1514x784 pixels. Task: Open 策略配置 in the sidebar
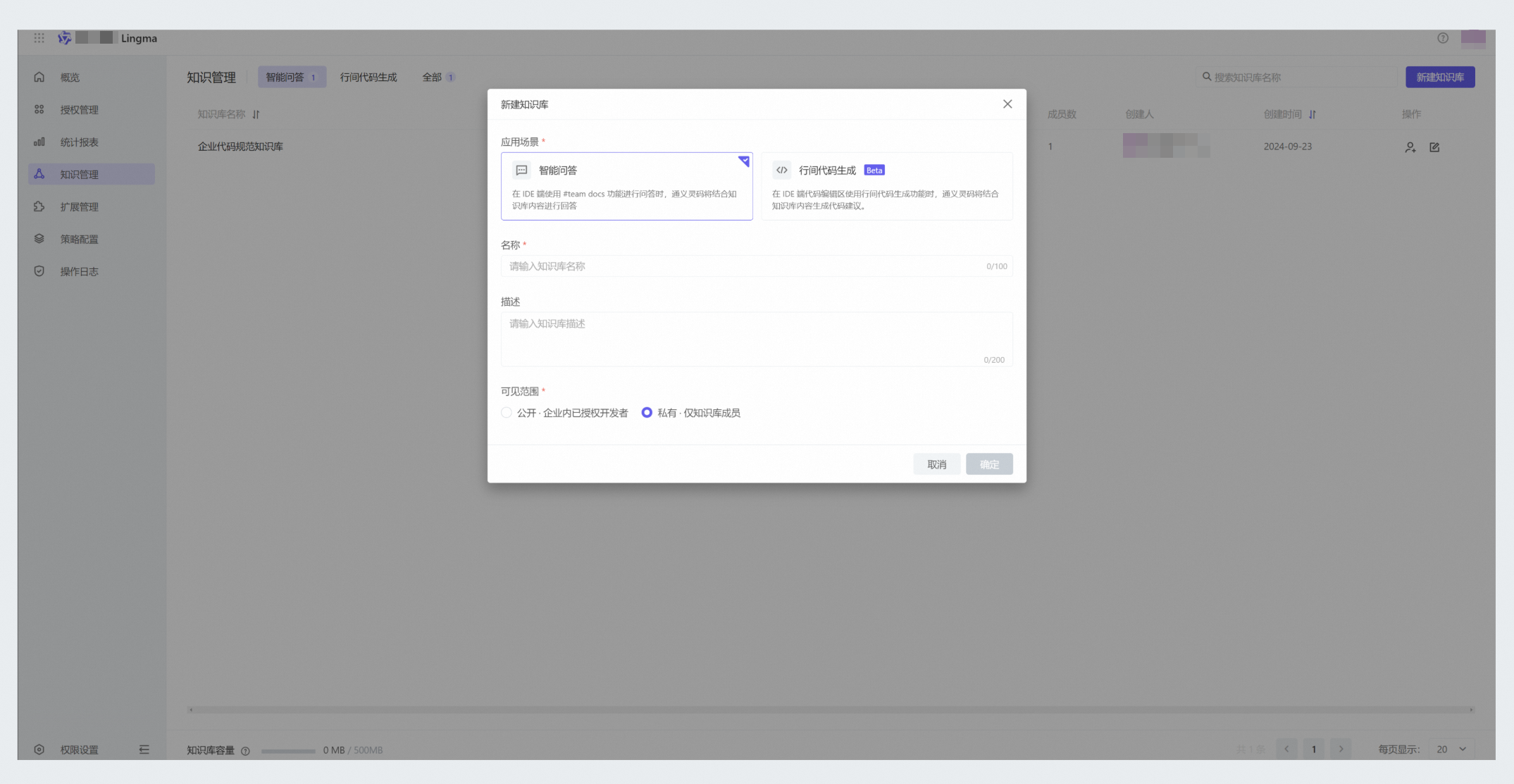coord(78,239)
